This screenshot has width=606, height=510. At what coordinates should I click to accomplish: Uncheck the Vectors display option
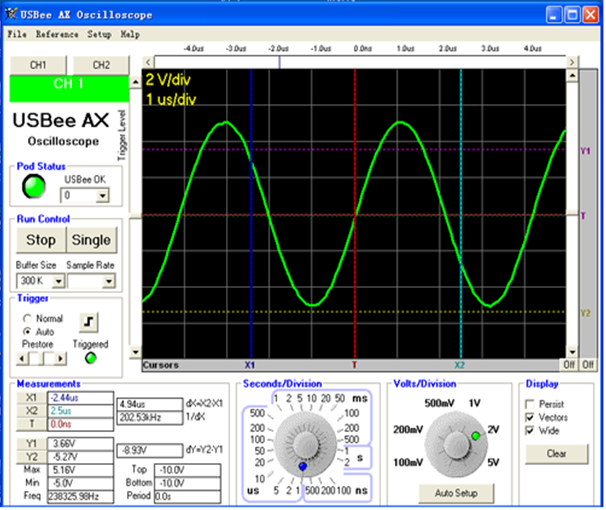click(x=530, y=417)
